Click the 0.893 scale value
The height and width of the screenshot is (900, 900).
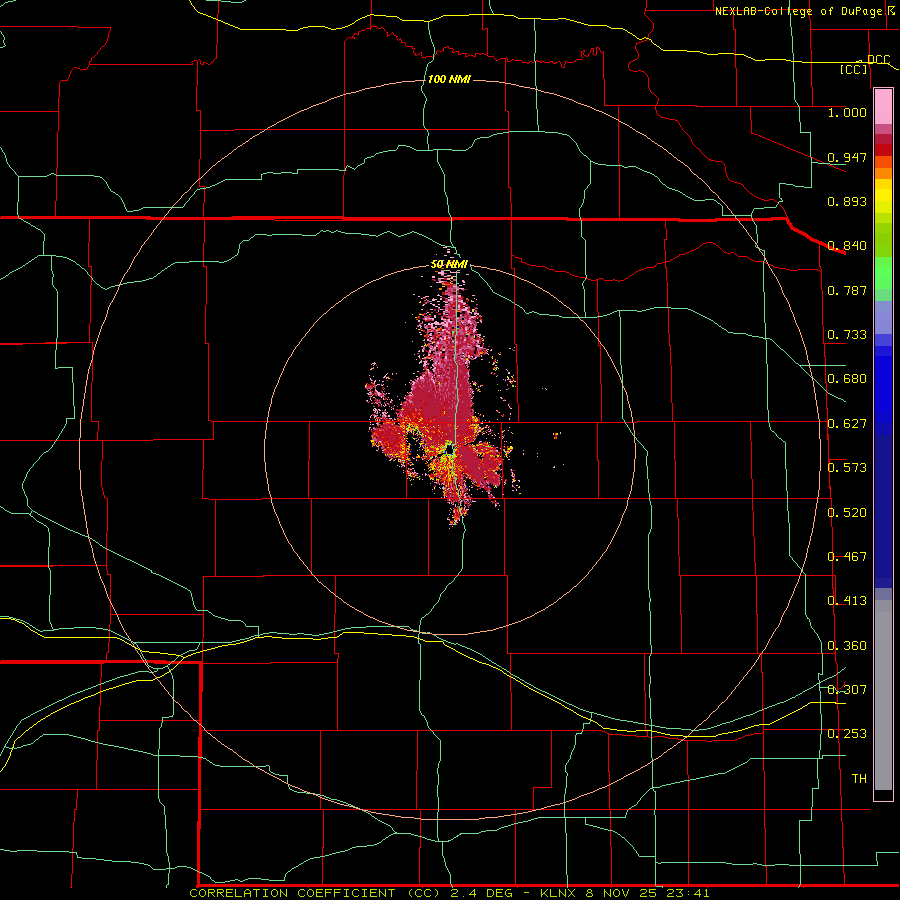tap(847, 201)
